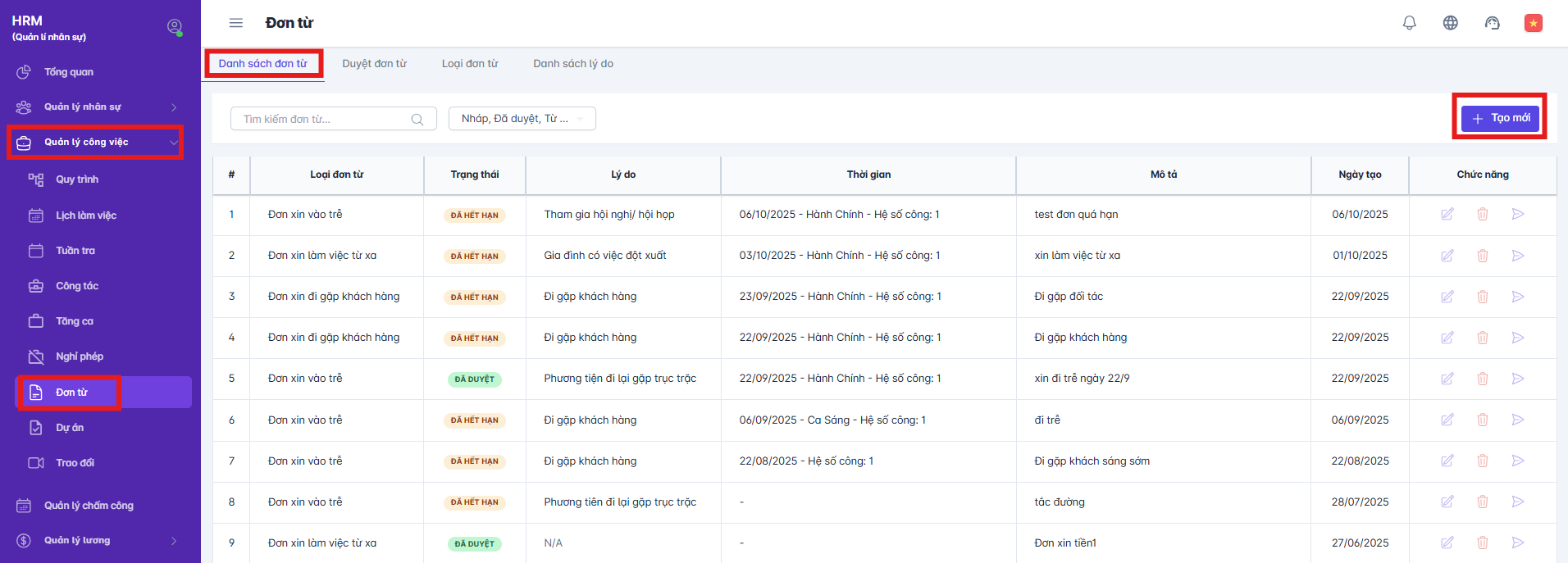Viewport: 1568px width, 563px height.
Task: Toggle the hamburger menu icon
Action: click(x=236, y=23)
